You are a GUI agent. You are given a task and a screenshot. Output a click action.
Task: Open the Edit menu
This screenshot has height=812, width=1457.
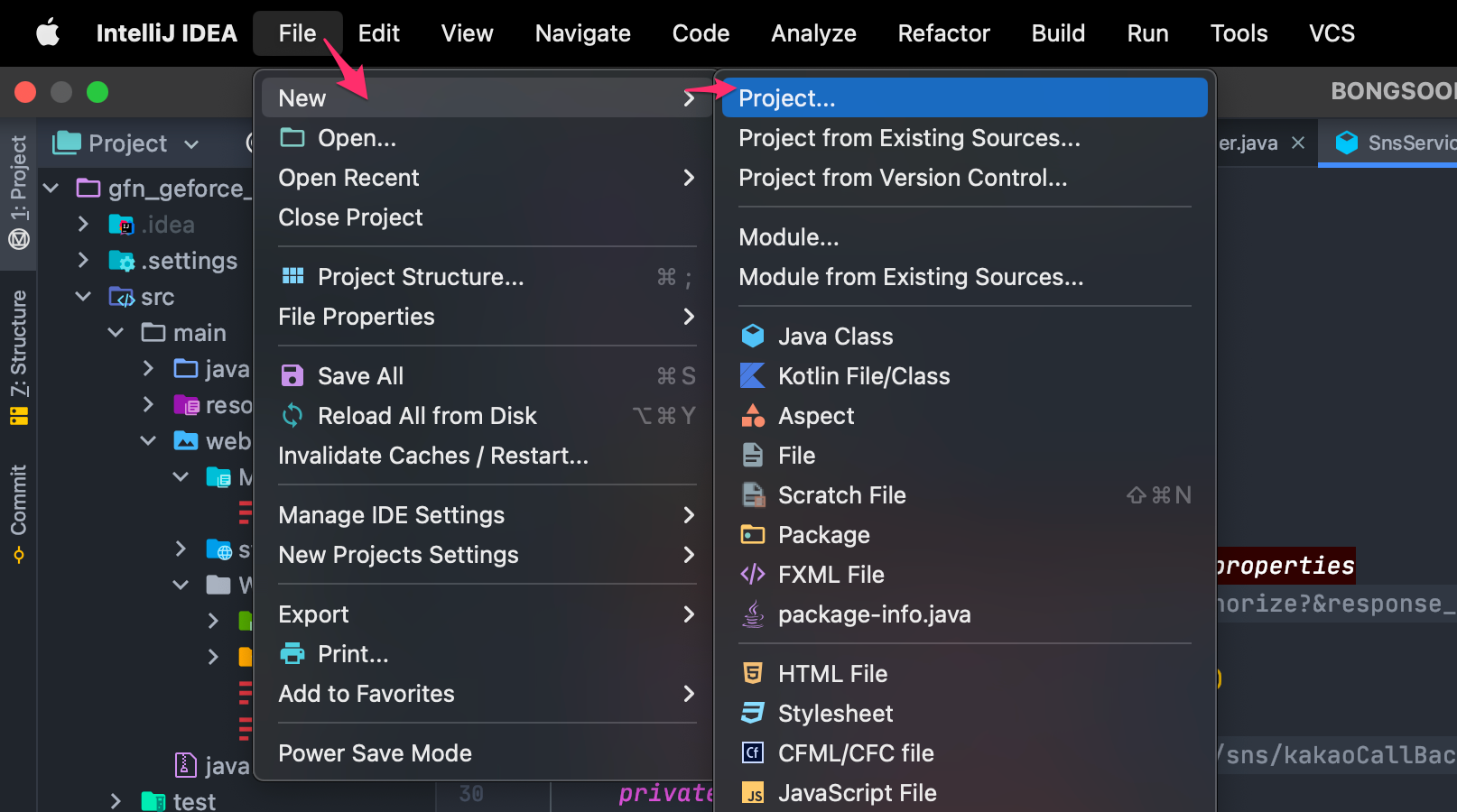(x=378, y=33)
